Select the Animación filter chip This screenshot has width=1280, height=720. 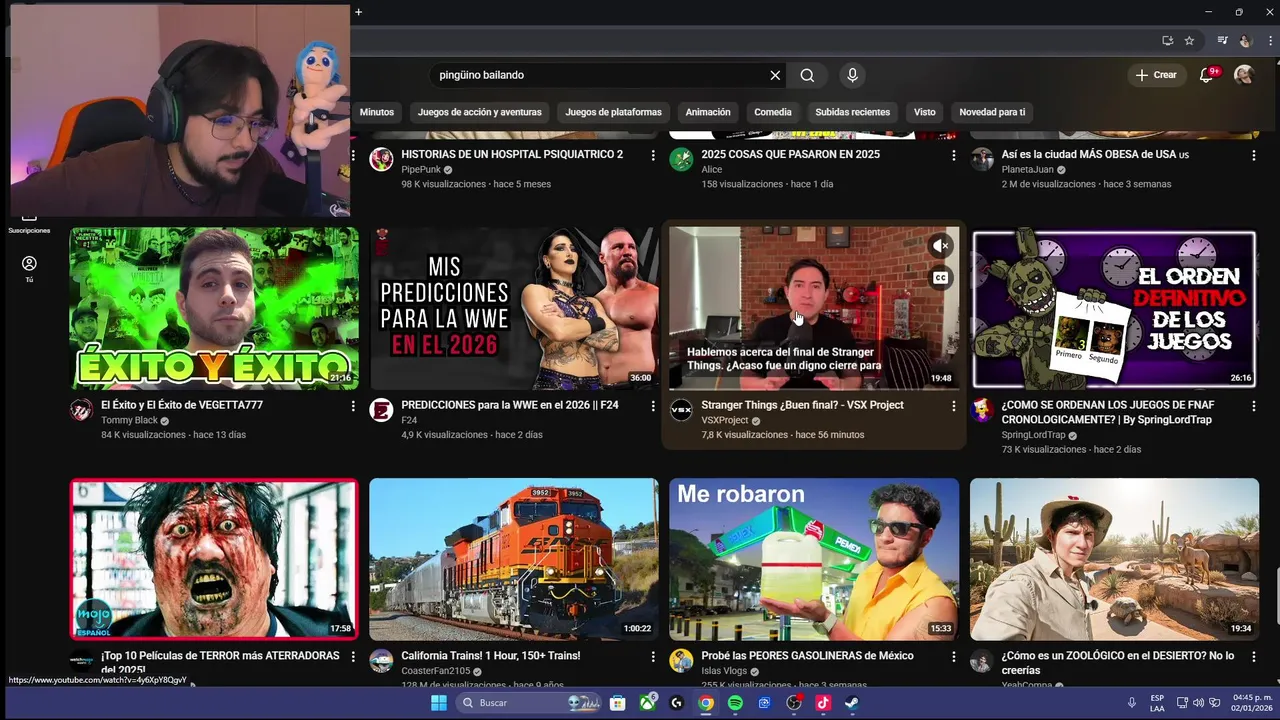click(708, 112)
